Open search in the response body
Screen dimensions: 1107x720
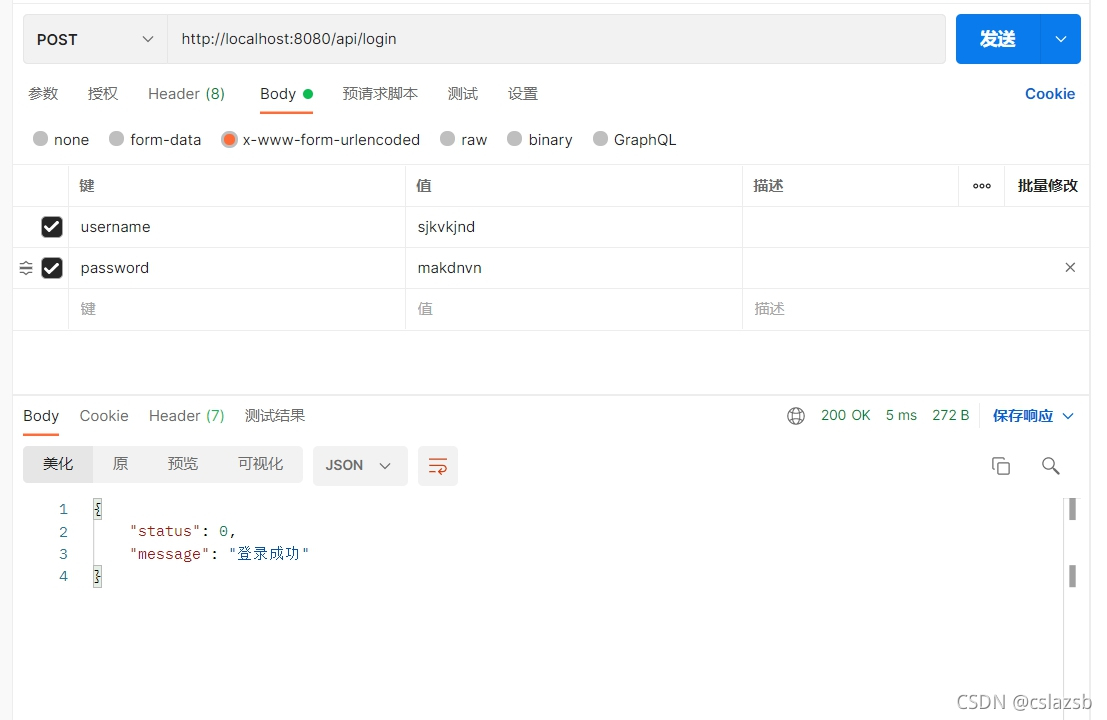coord(1051,466)
